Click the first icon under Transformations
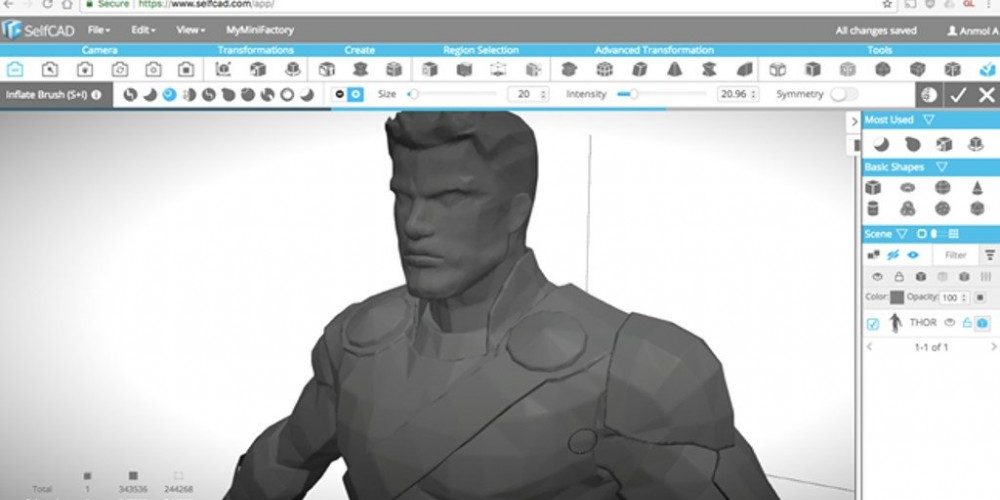This screenshot has height=500, width=1000. point(223,69)
